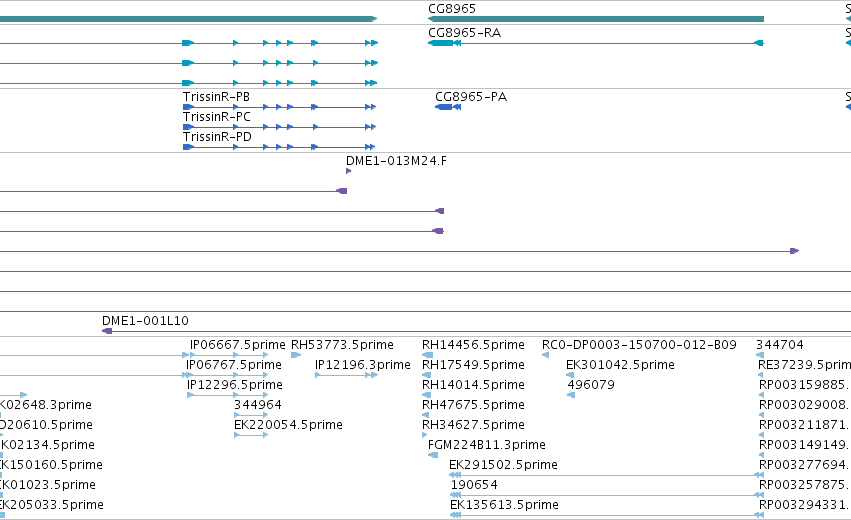Click the CG8965-RA transcript label
The height and width of the screenshot is (520, 851).
coord(465,33)
